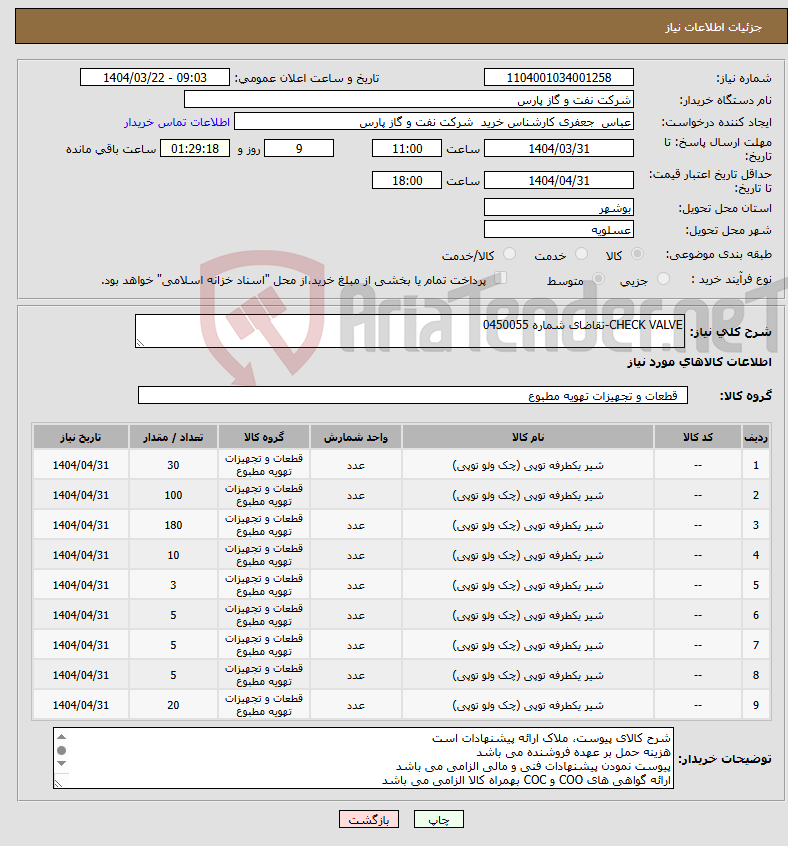Click the بازگشت back button
Screen dimensions: 788x846
[x=368, y=820]
